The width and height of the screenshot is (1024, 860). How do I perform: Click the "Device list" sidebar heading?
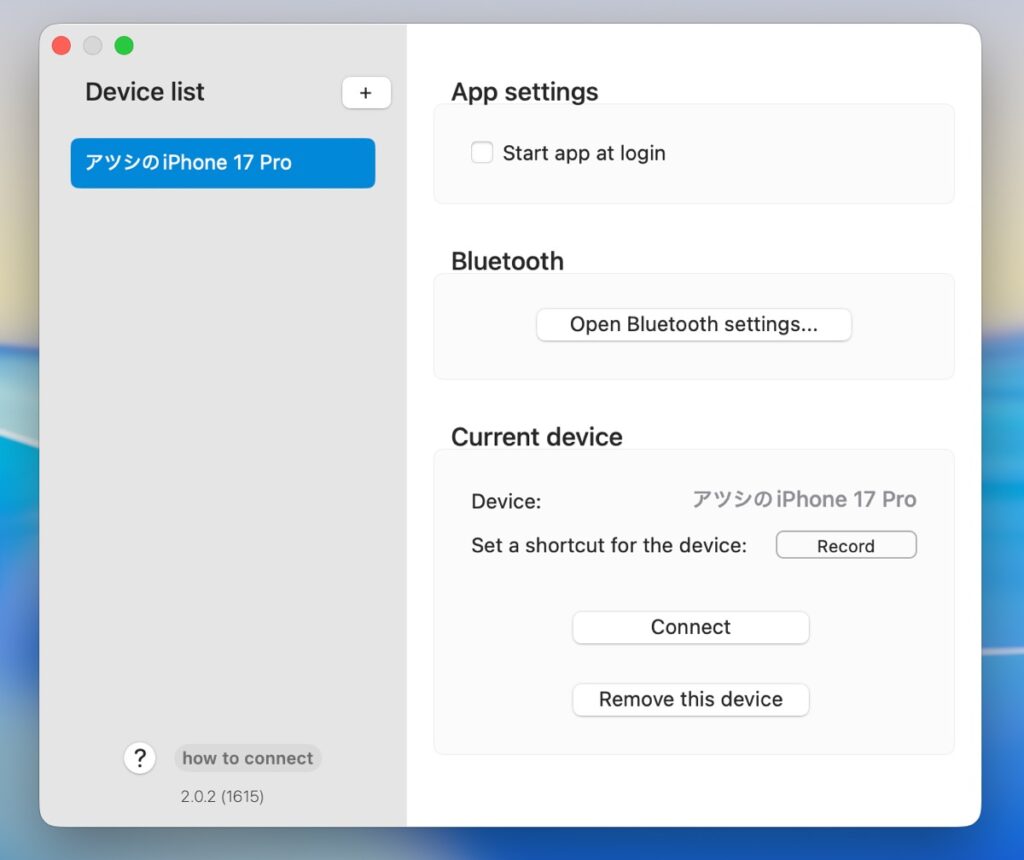click(145, 92)
